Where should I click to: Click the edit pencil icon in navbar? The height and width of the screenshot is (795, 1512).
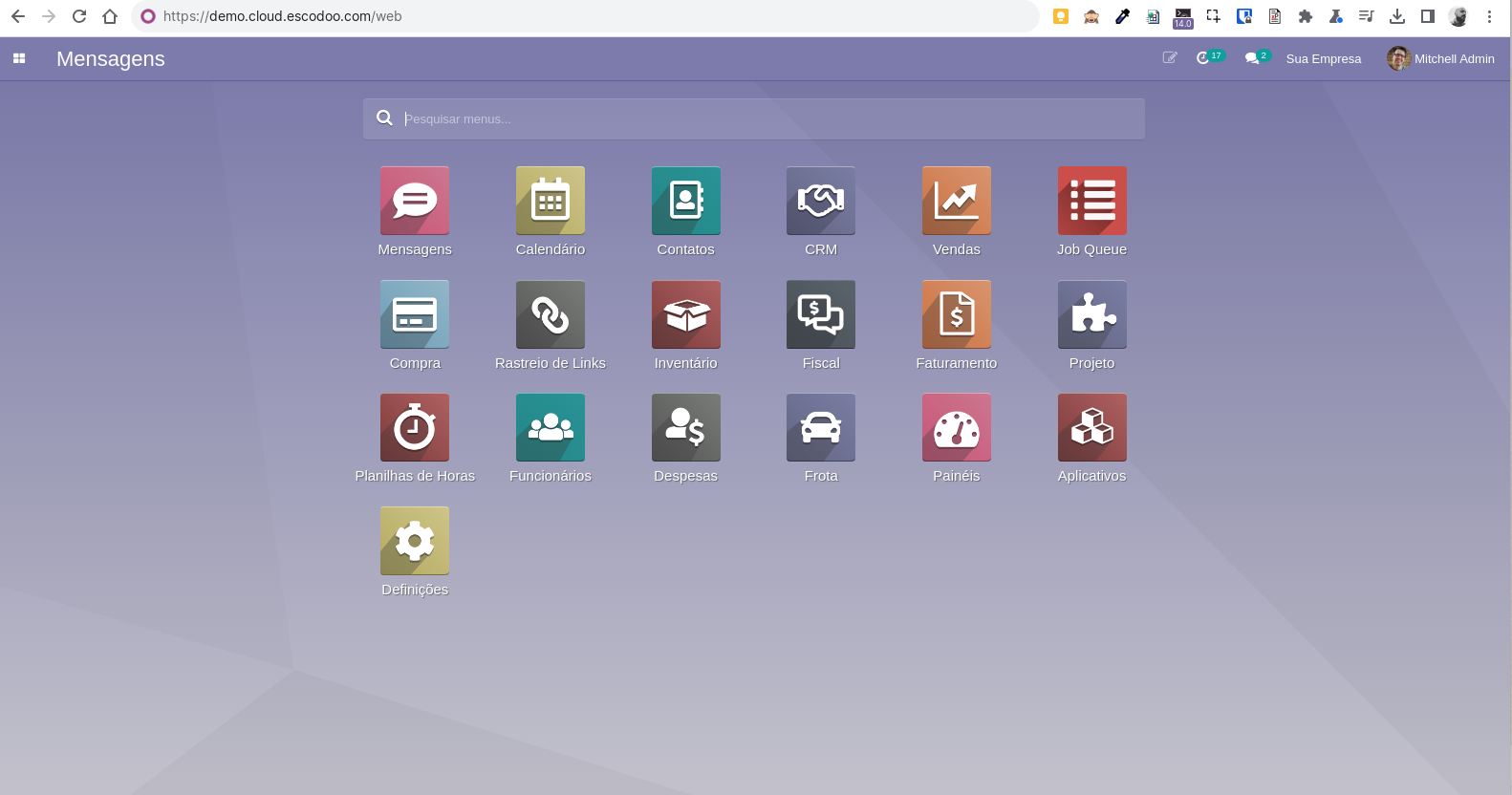pyautogui.click(x=1169, y=58)
